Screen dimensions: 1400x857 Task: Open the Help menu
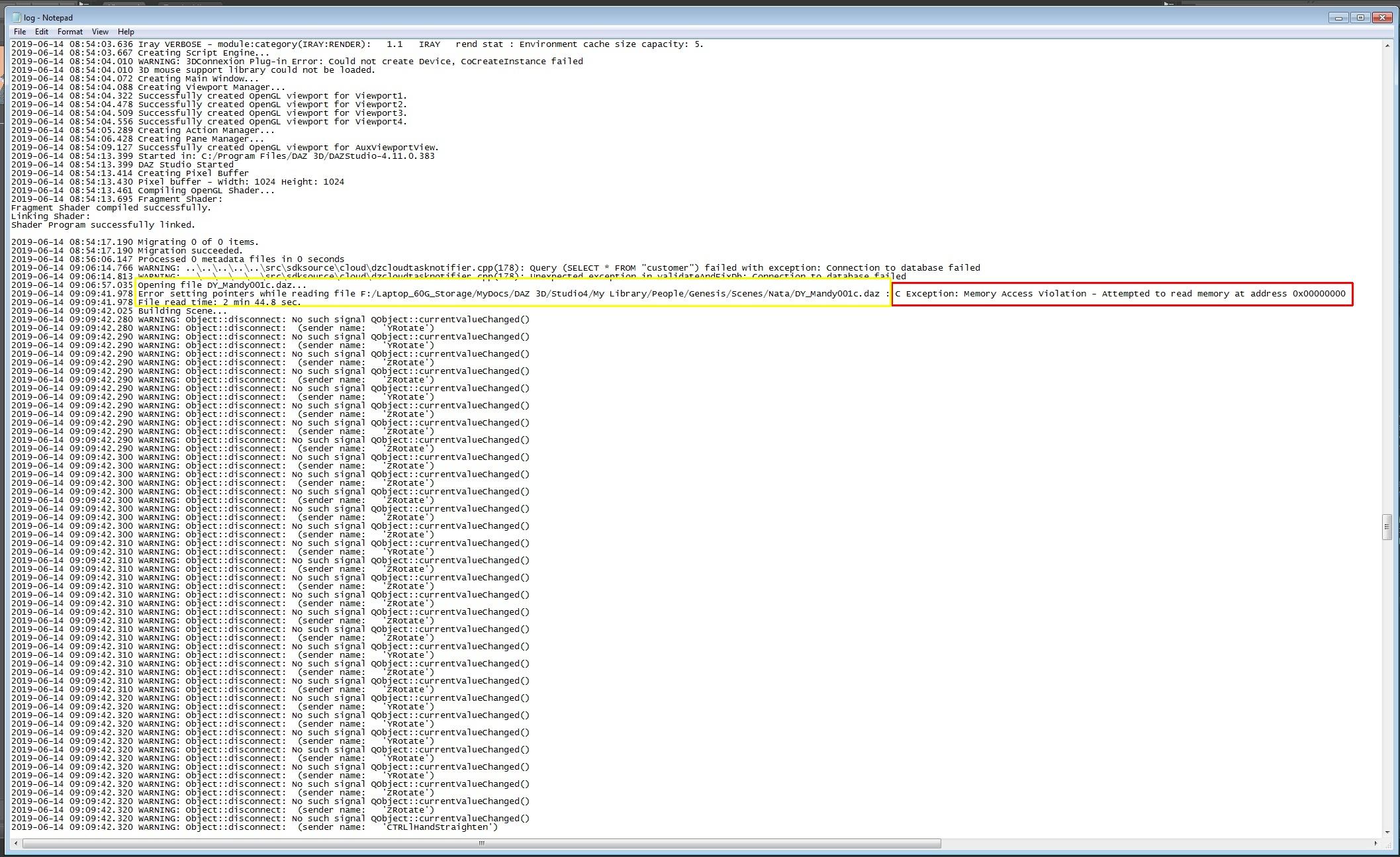click(x=126, y=32)
